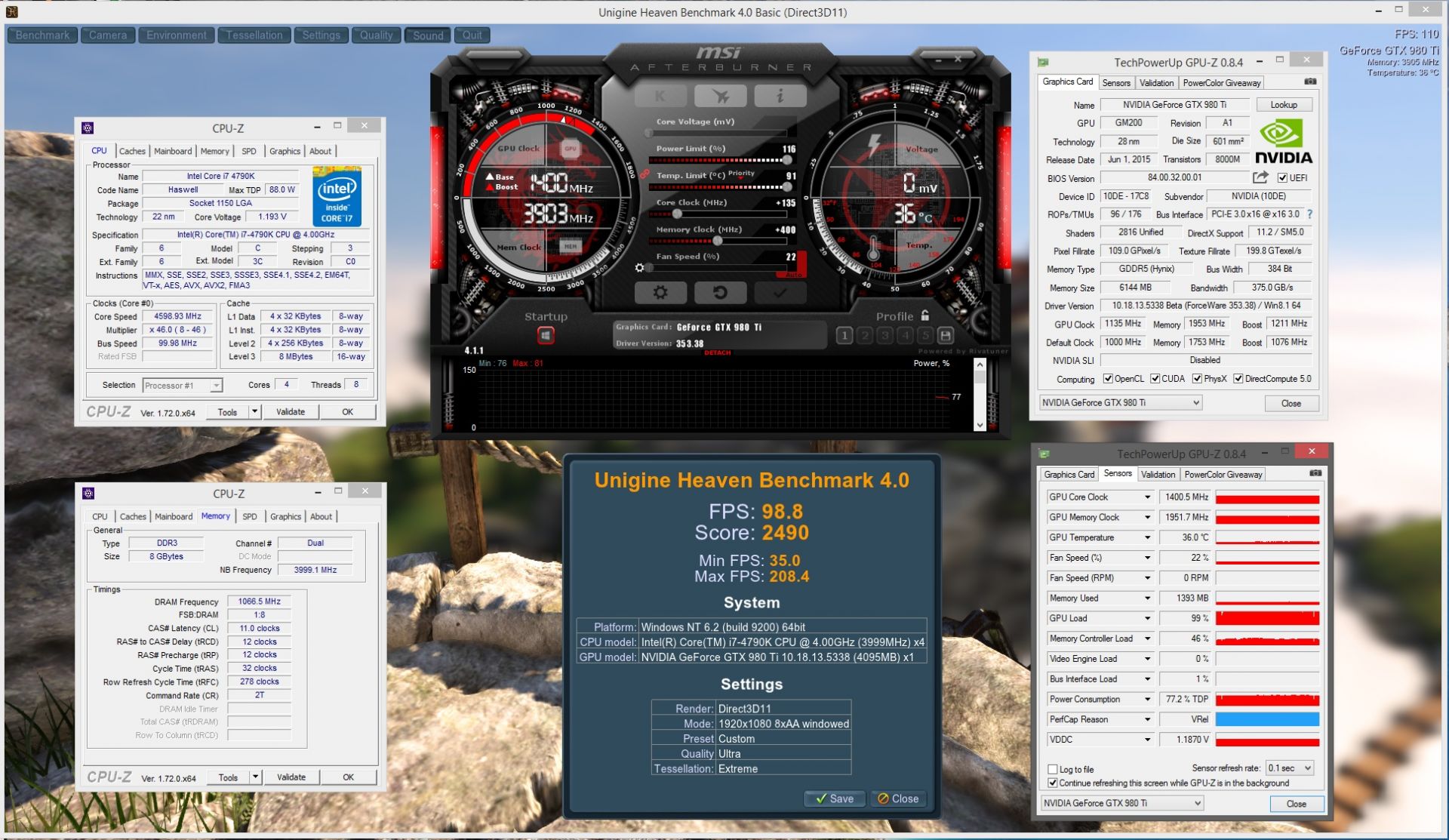Switch to the Caches tab in the CPU-Z CPU window
1449x840 pixels.
click(132, 151)
